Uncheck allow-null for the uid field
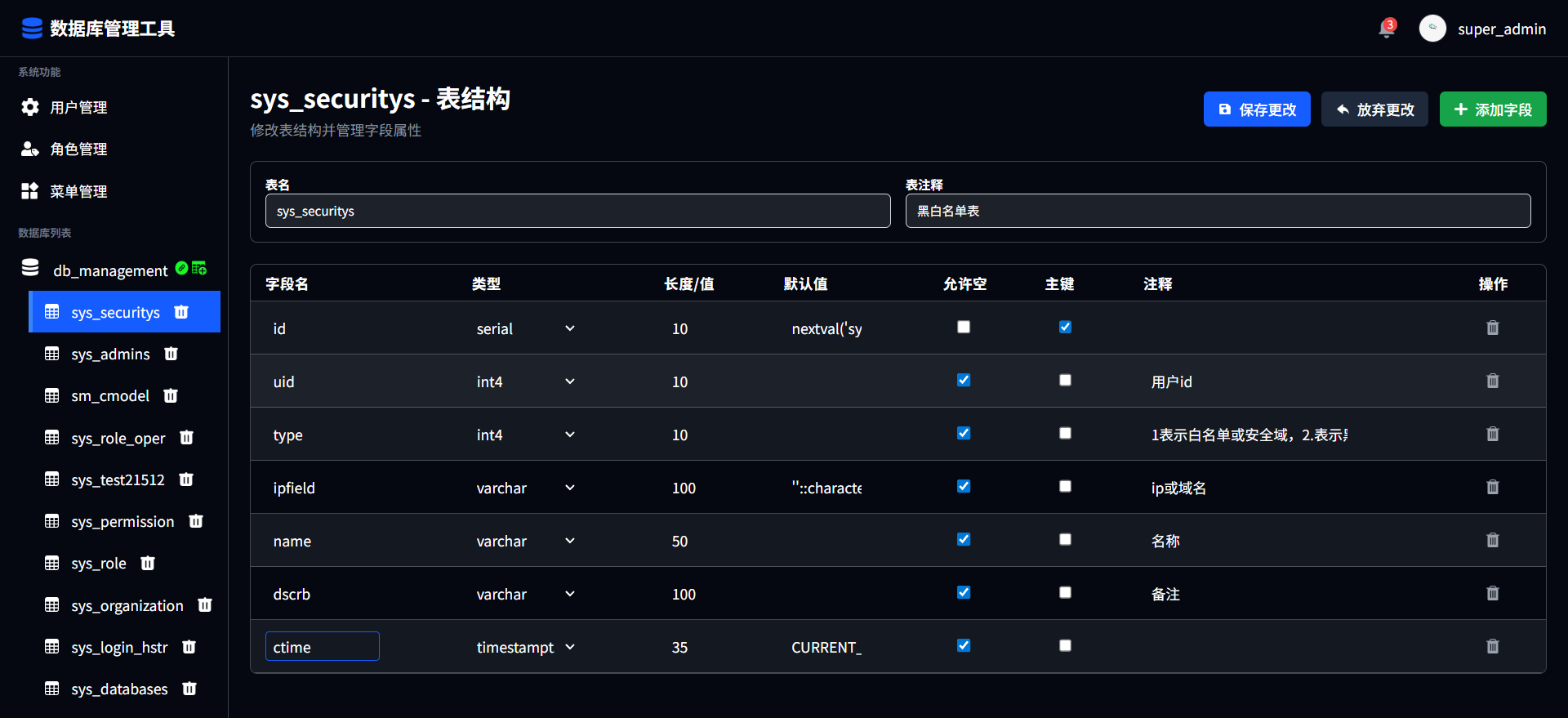The width and height of the screenshot is (1568, 718). (964, 381)
